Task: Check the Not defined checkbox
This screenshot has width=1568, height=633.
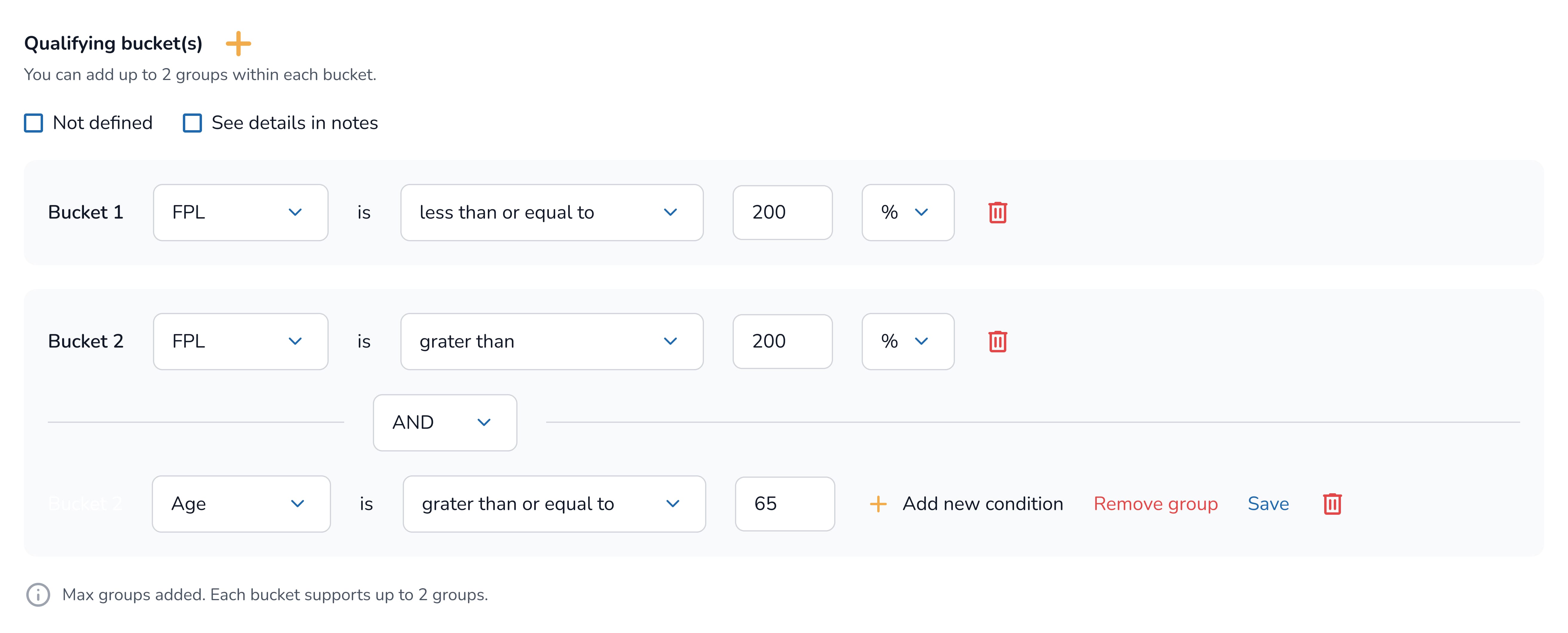Action: pyautogui.click(x=33, y=123)
